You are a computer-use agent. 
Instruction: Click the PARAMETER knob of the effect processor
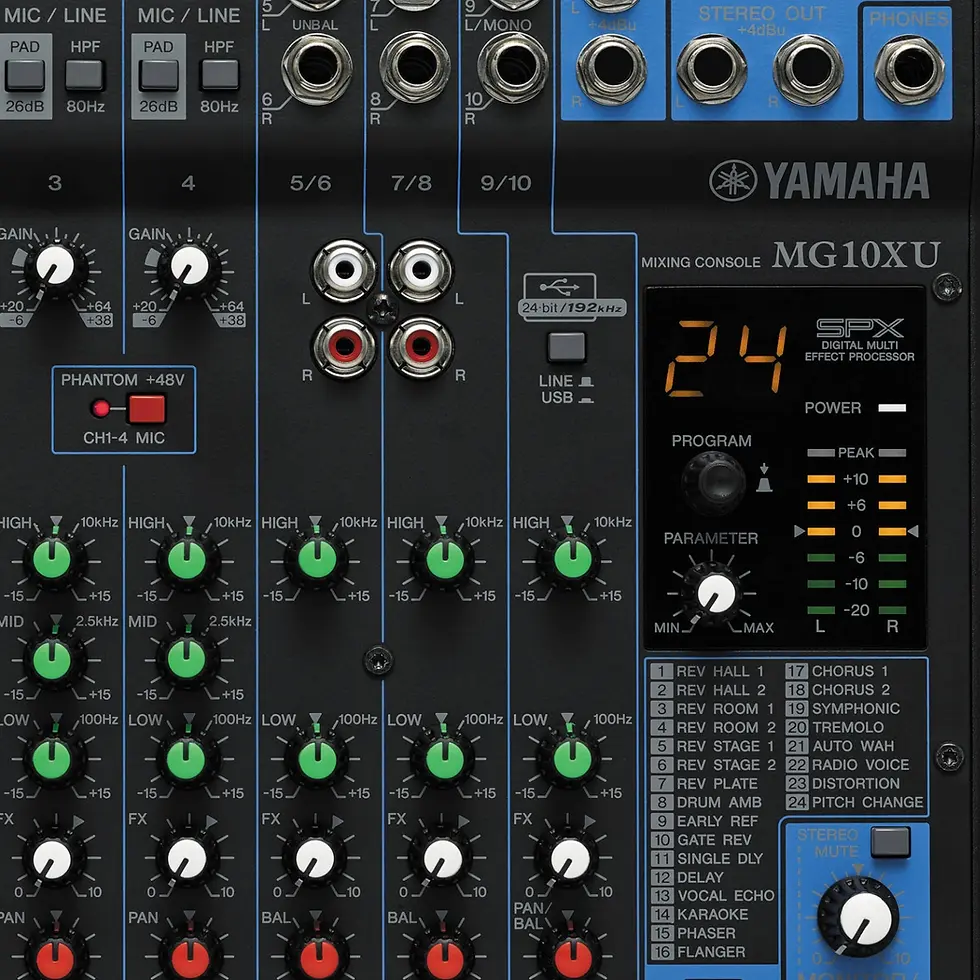715,593
